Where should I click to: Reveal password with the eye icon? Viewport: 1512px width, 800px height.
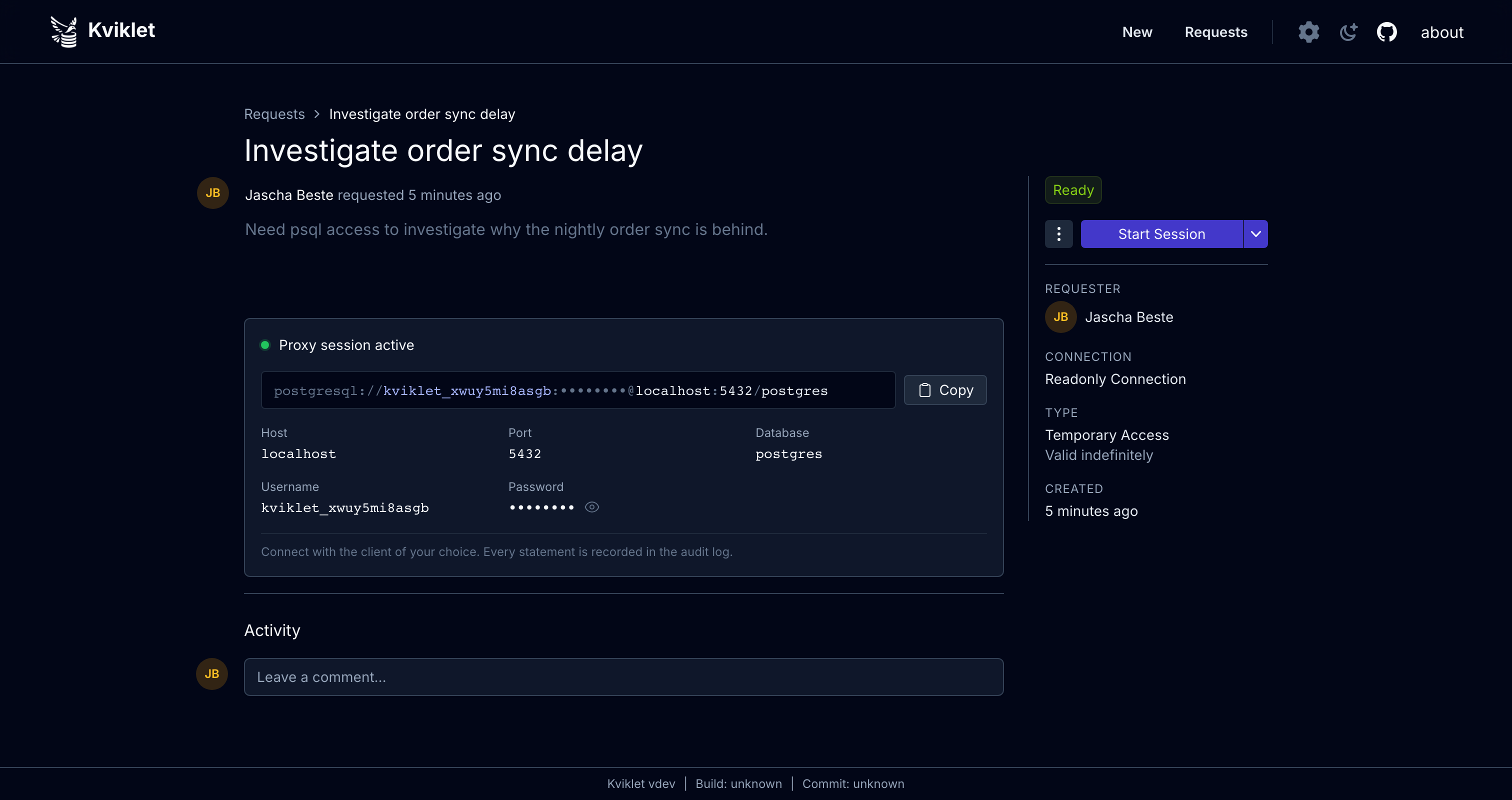click(591, 507)
